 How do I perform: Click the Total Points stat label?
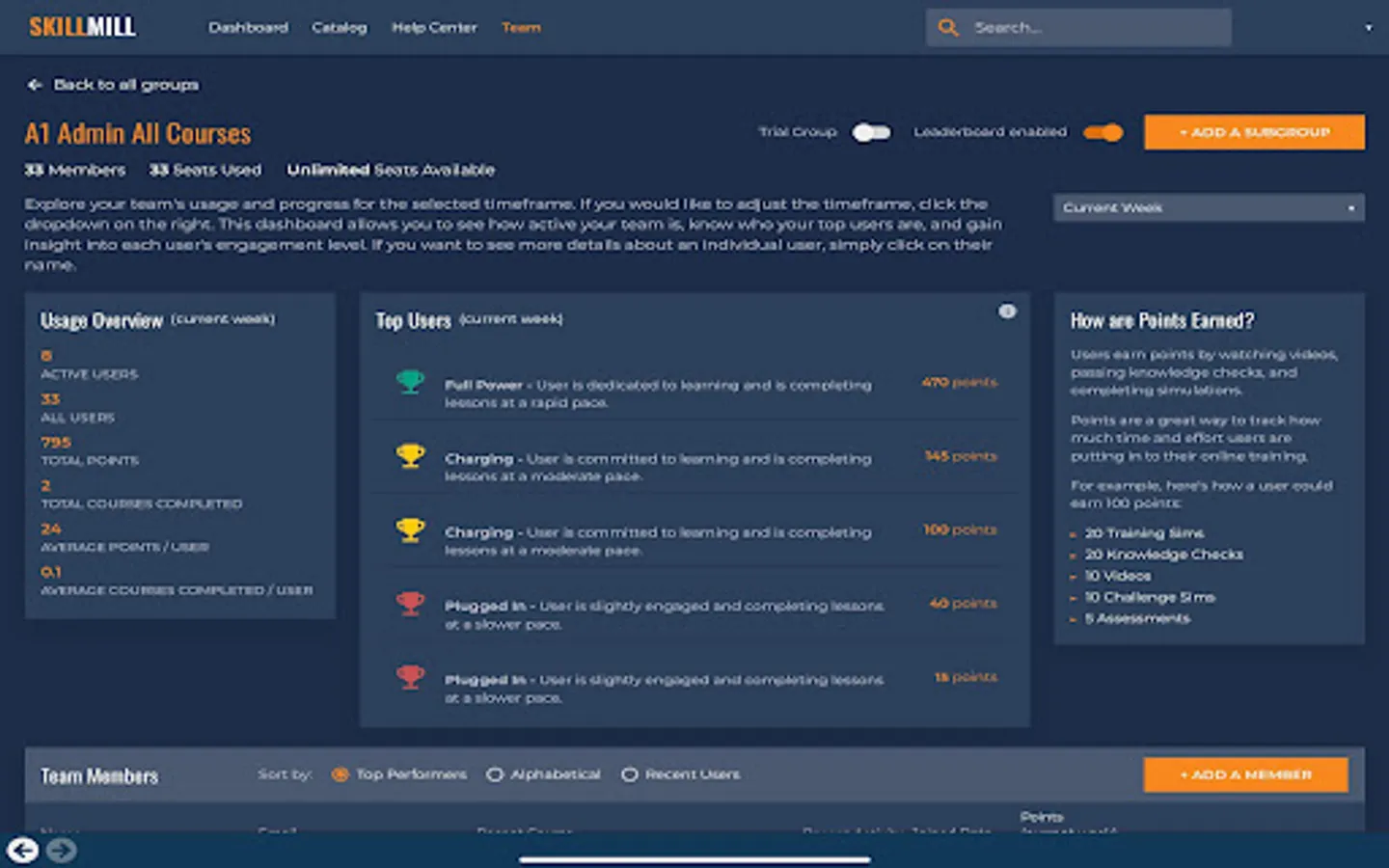[x=90, y=461]
